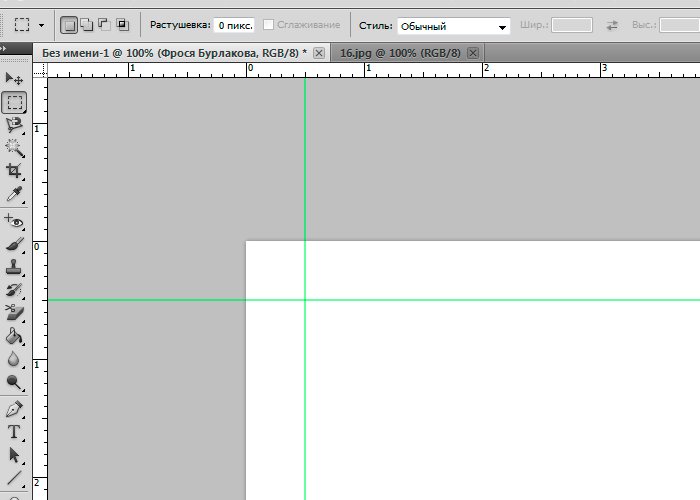Viewport: 700px width, 500px height.
Task: Select the Pen tool
Action: 14,409
